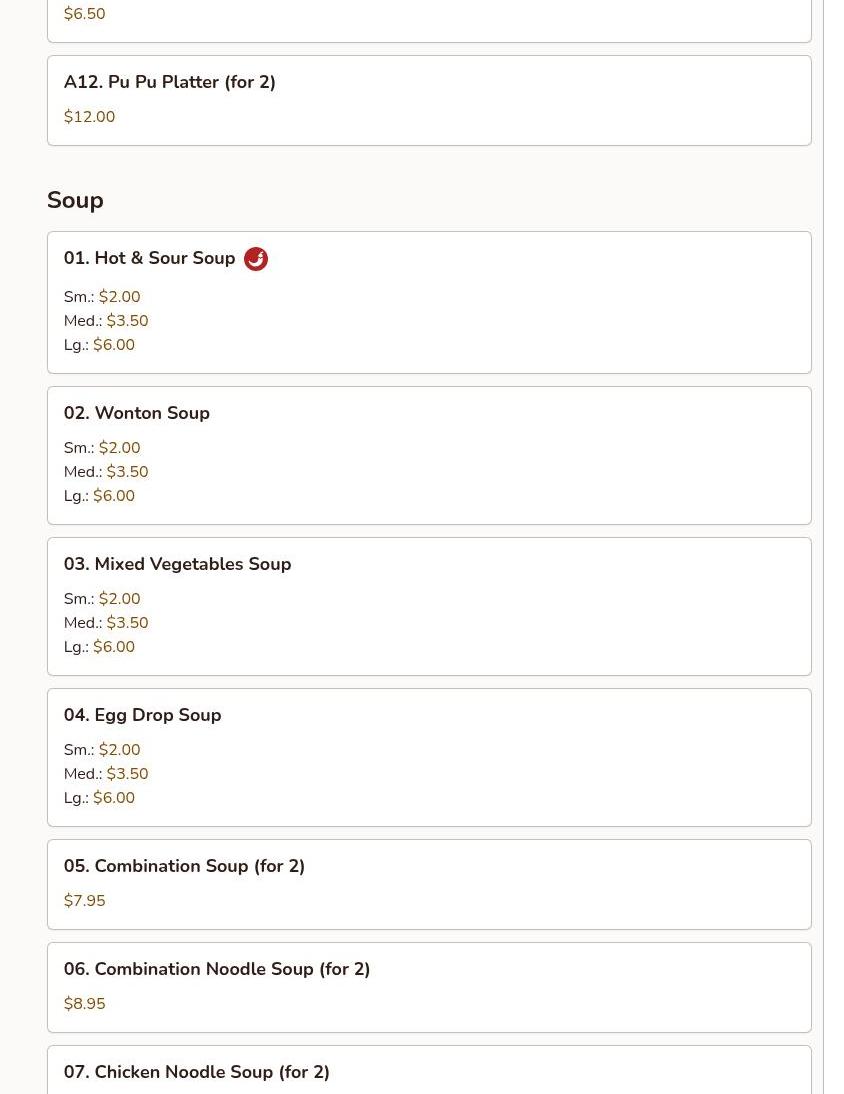Pick the large Wonton Soup price
Viewport: 844px width, 1094px height.
click(x=114, y=495)
